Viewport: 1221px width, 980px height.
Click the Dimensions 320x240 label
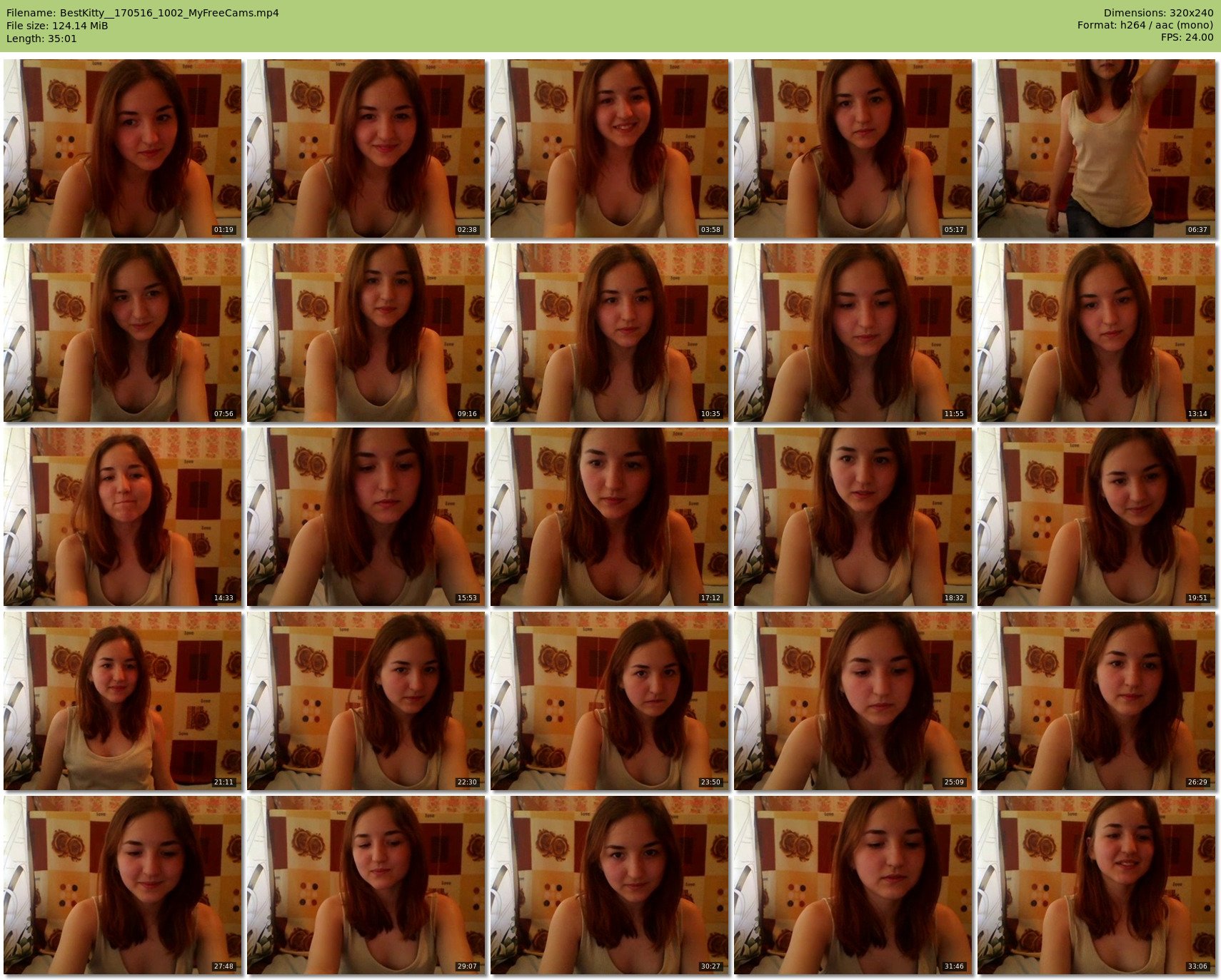[1158, 13]
